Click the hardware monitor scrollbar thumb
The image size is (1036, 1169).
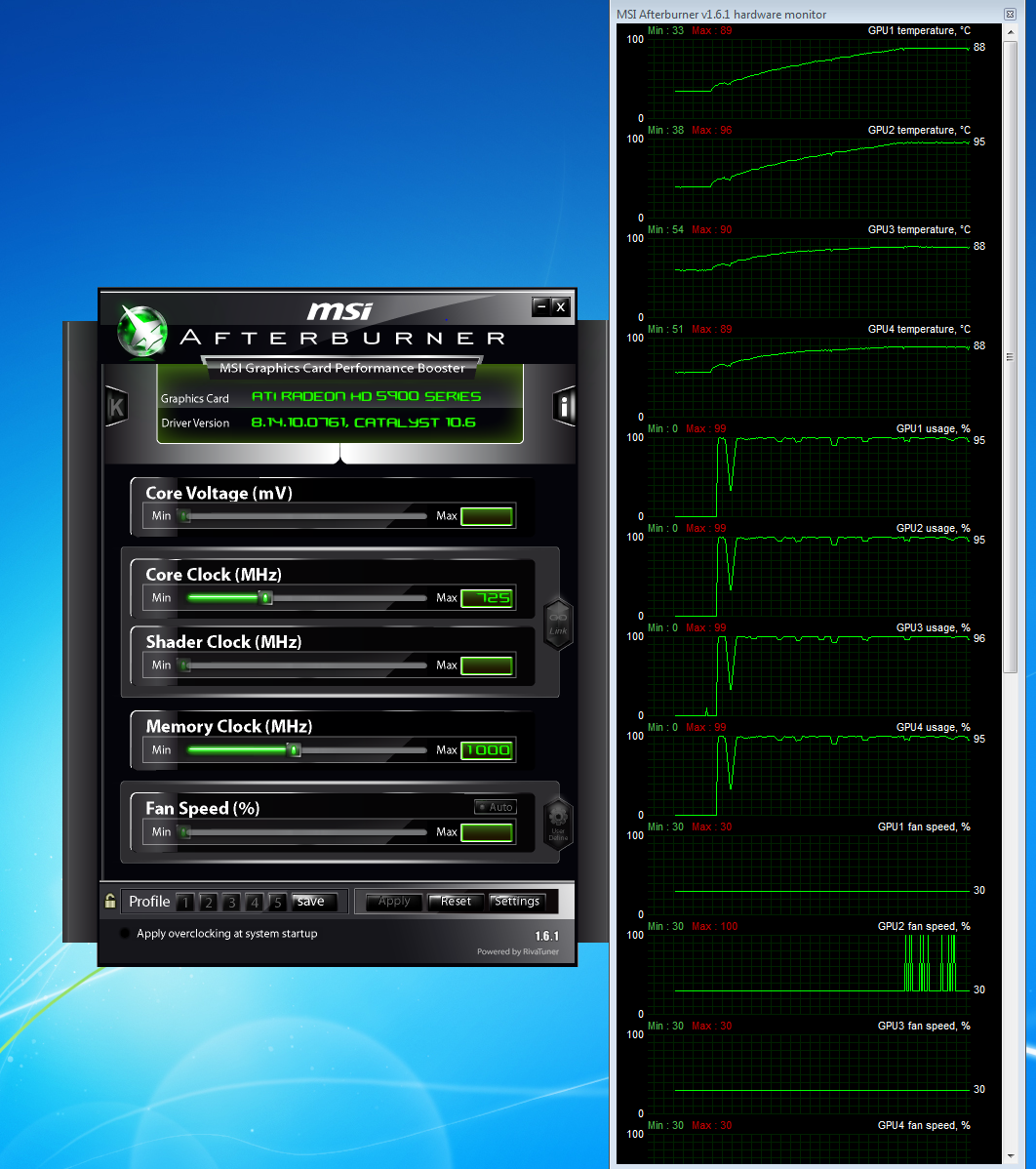[1011, 356]
